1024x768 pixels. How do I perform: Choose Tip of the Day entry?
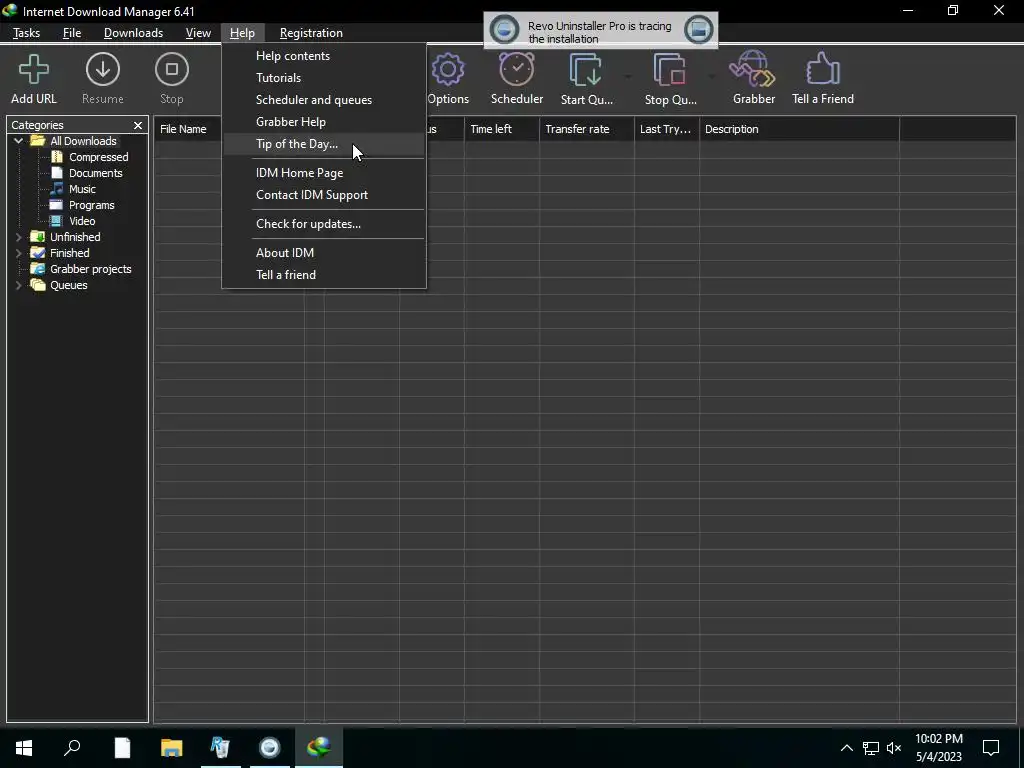[x=324, y=144]
